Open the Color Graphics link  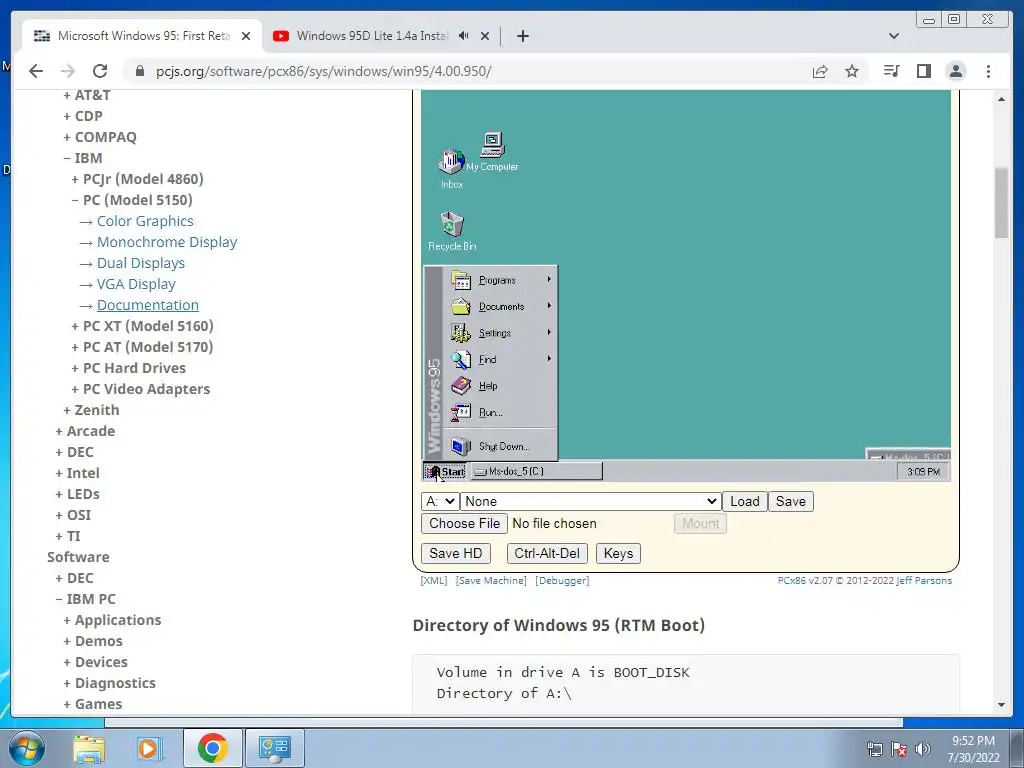145,221
